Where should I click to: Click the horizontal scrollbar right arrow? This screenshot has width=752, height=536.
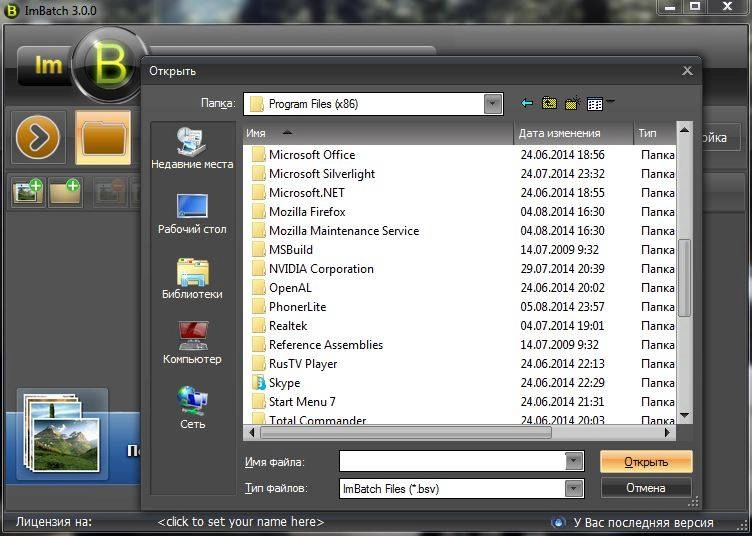point(667,433)
